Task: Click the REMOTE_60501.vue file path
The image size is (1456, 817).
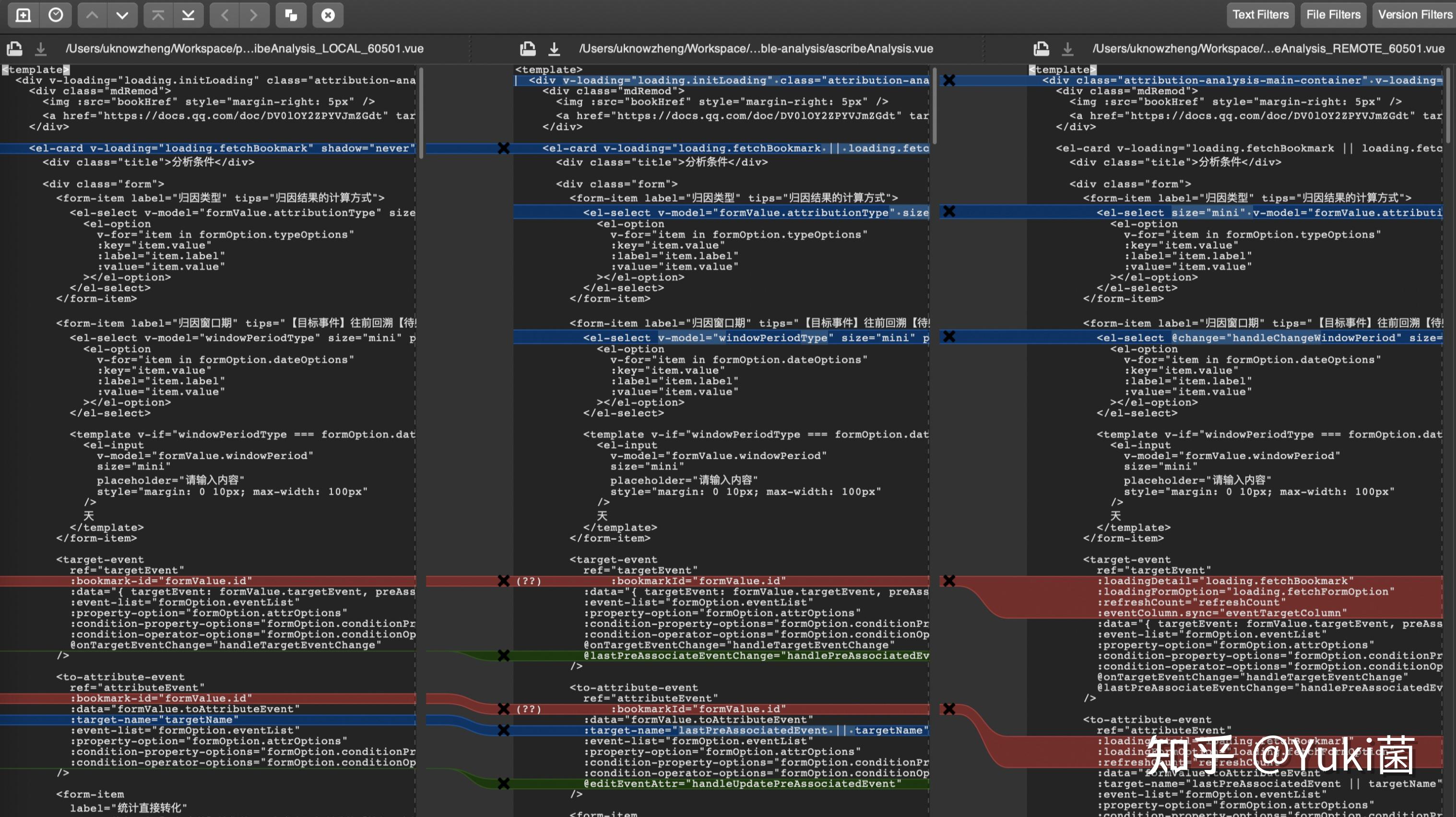Action: pos(1268,49)
